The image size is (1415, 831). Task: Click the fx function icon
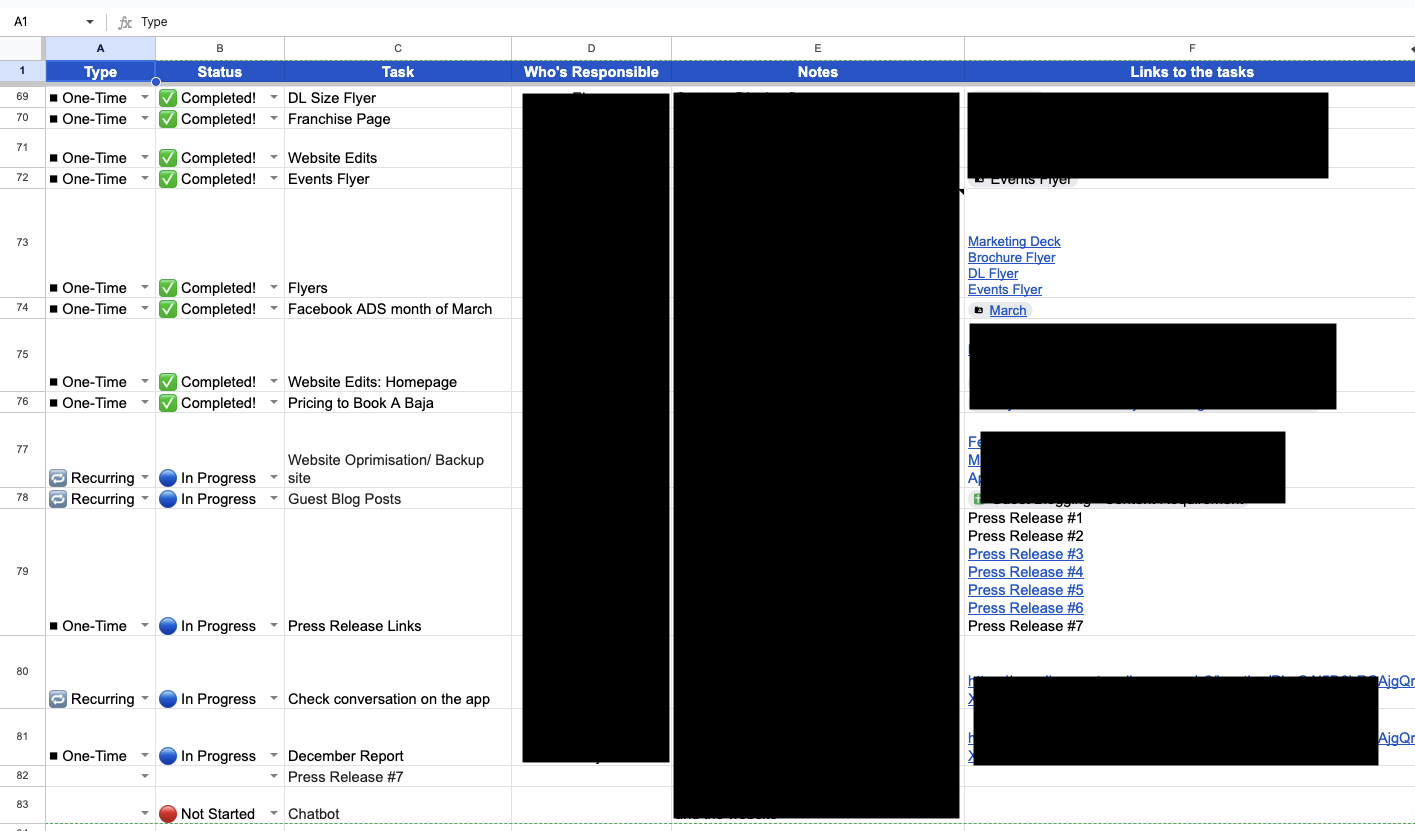click(125, 22)
